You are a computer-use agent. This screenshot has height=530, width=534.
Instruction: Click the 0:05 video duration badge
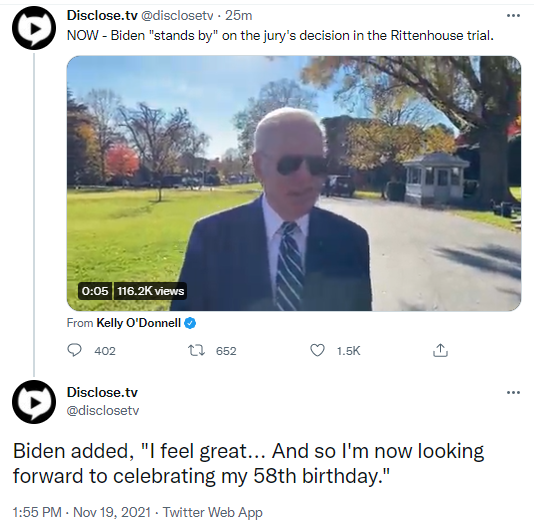click(95, 291)
